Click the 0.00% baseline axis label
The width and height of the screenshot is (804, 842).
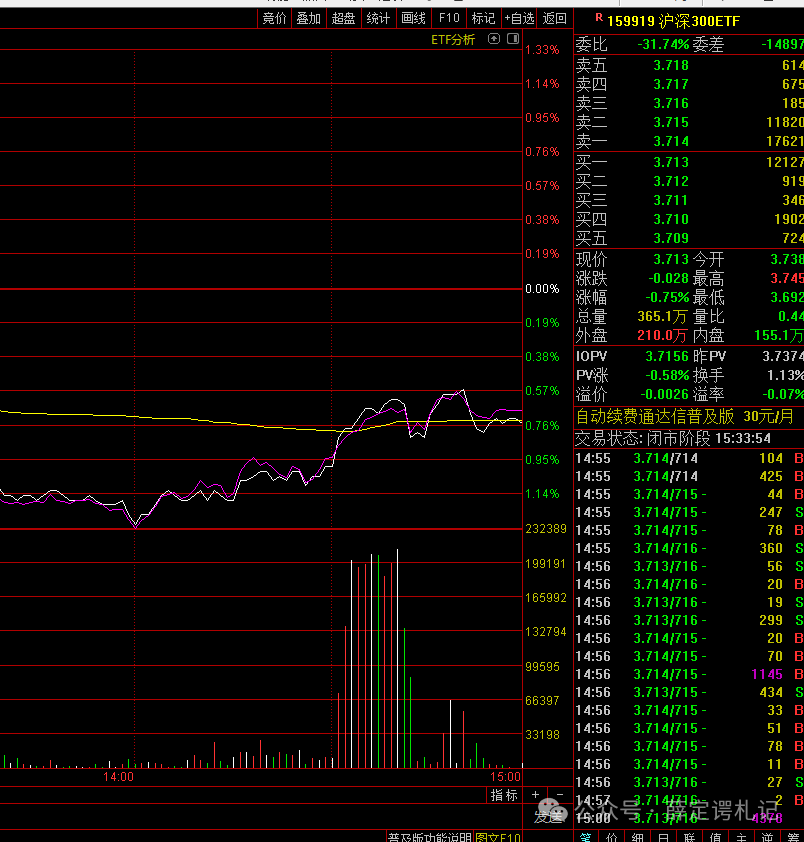click(x=542, y=289)
